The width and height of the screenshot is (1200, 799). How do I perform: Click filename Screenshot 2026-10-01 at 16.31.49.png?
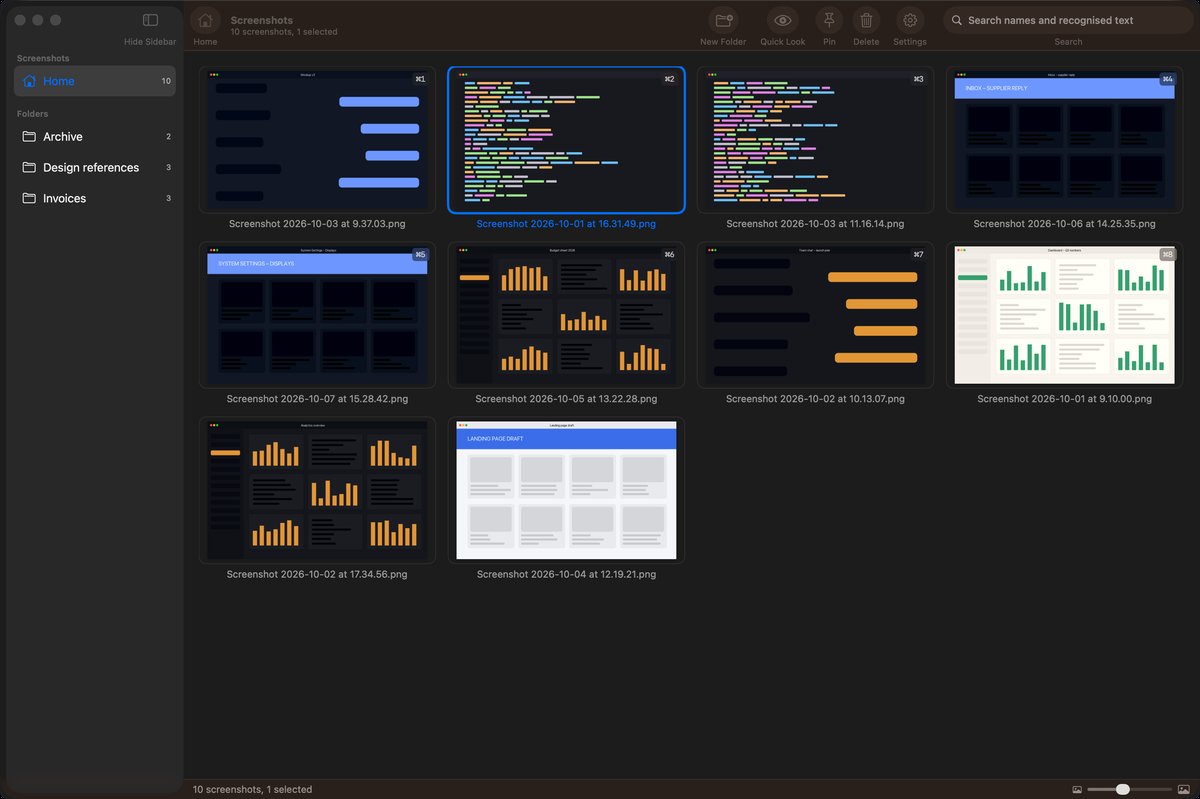pos(566,224)
